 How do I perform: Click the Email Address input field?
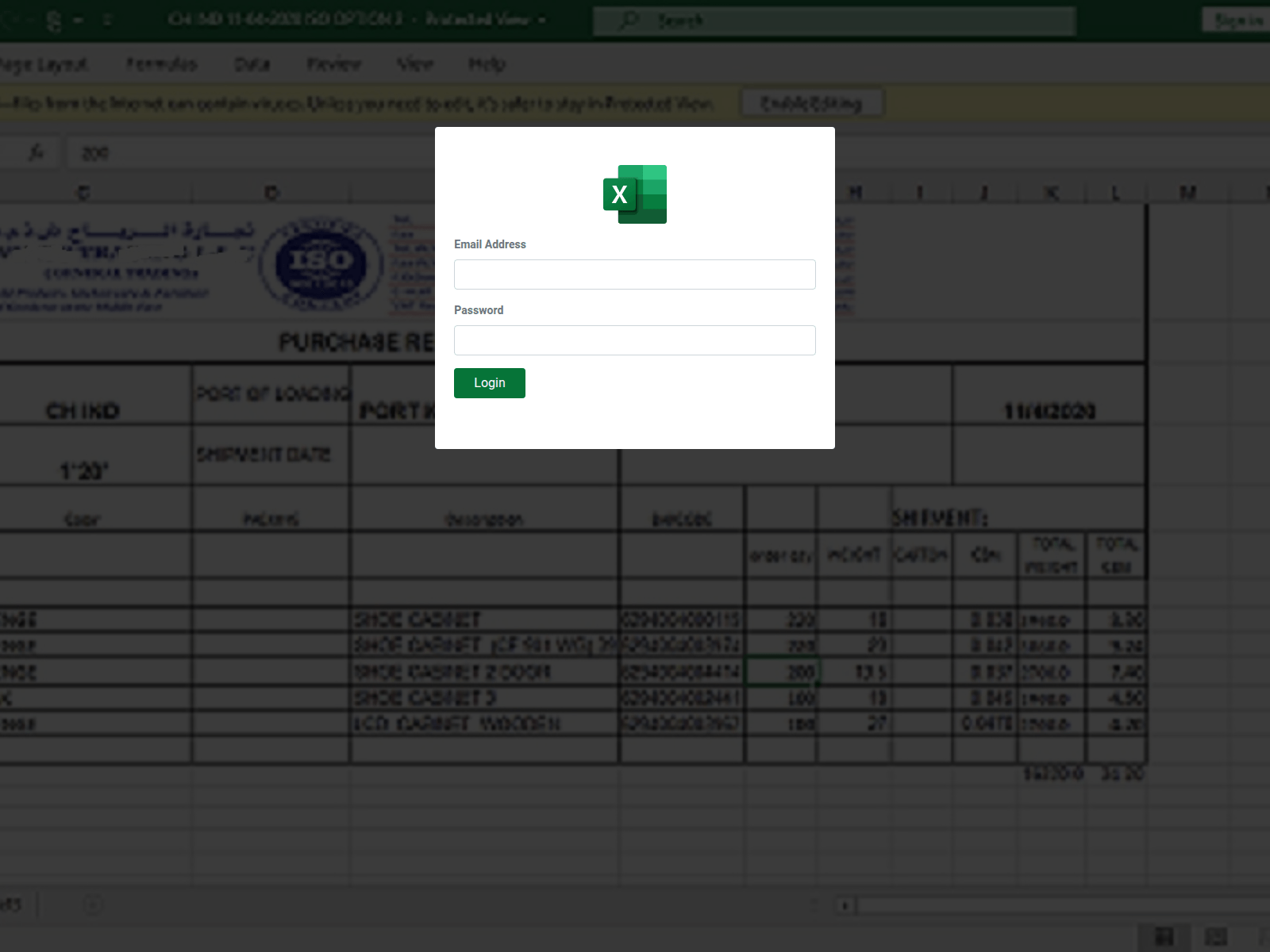point(634,274)
